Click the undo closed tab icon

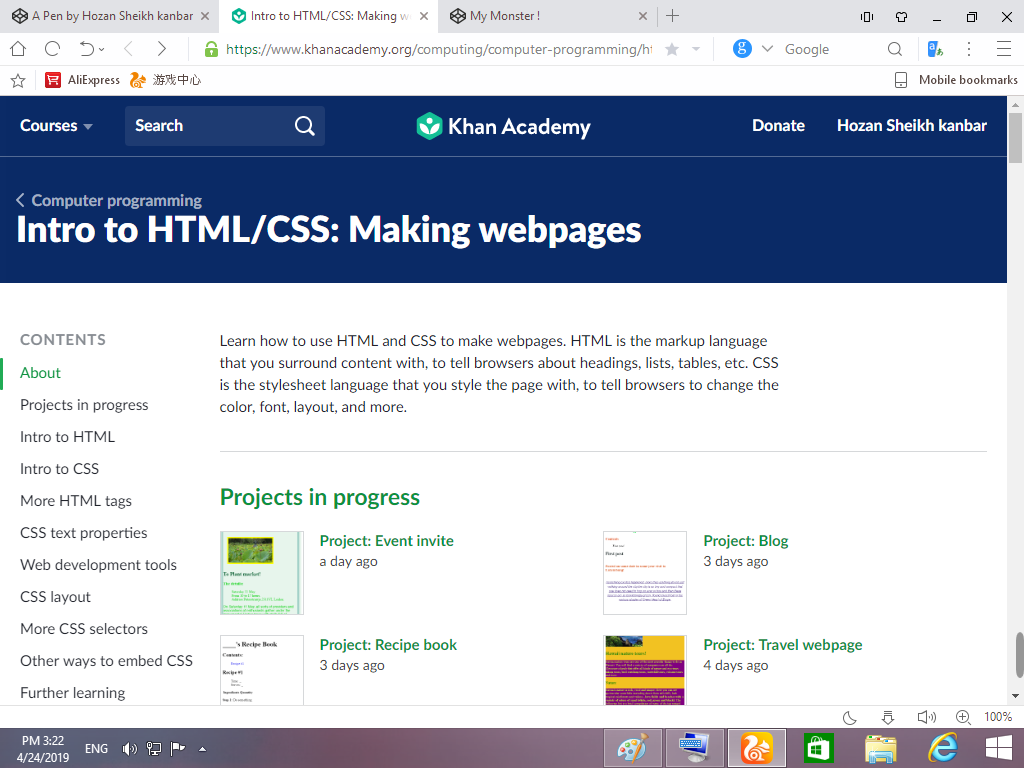click(87, 49)
